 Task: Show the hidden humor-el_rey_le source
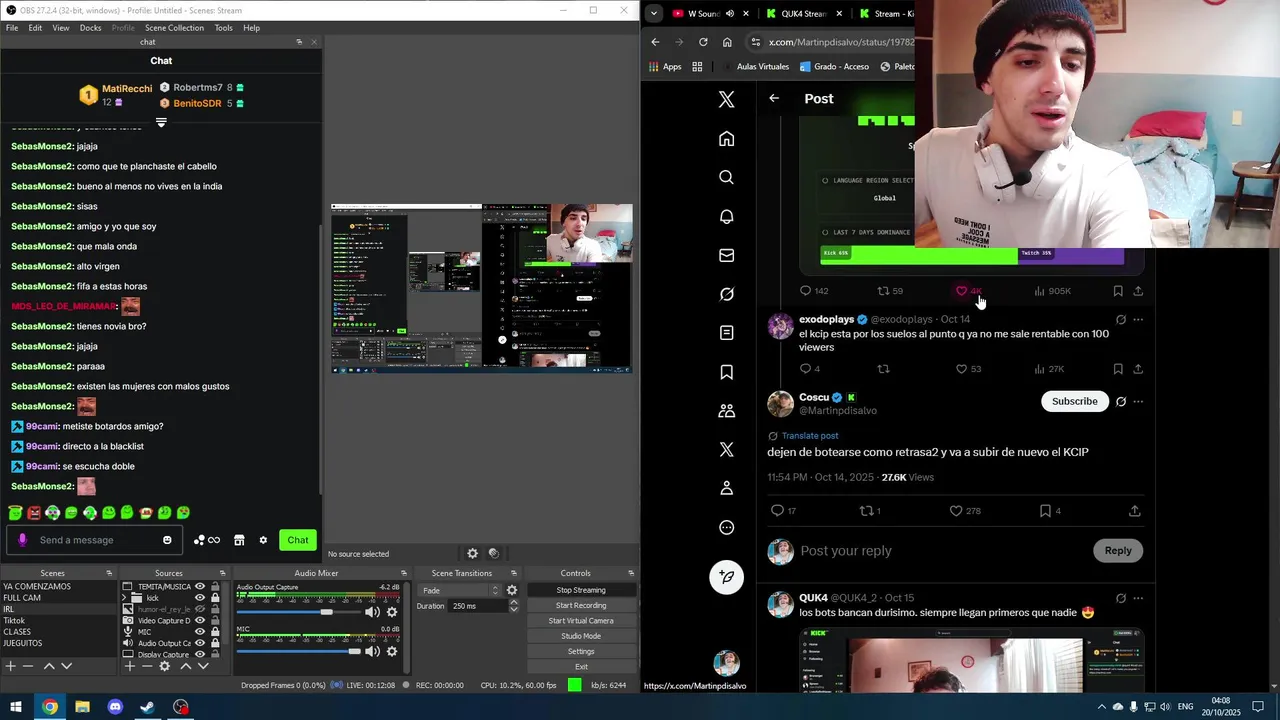pyautogui.click(x=200, y=609)
